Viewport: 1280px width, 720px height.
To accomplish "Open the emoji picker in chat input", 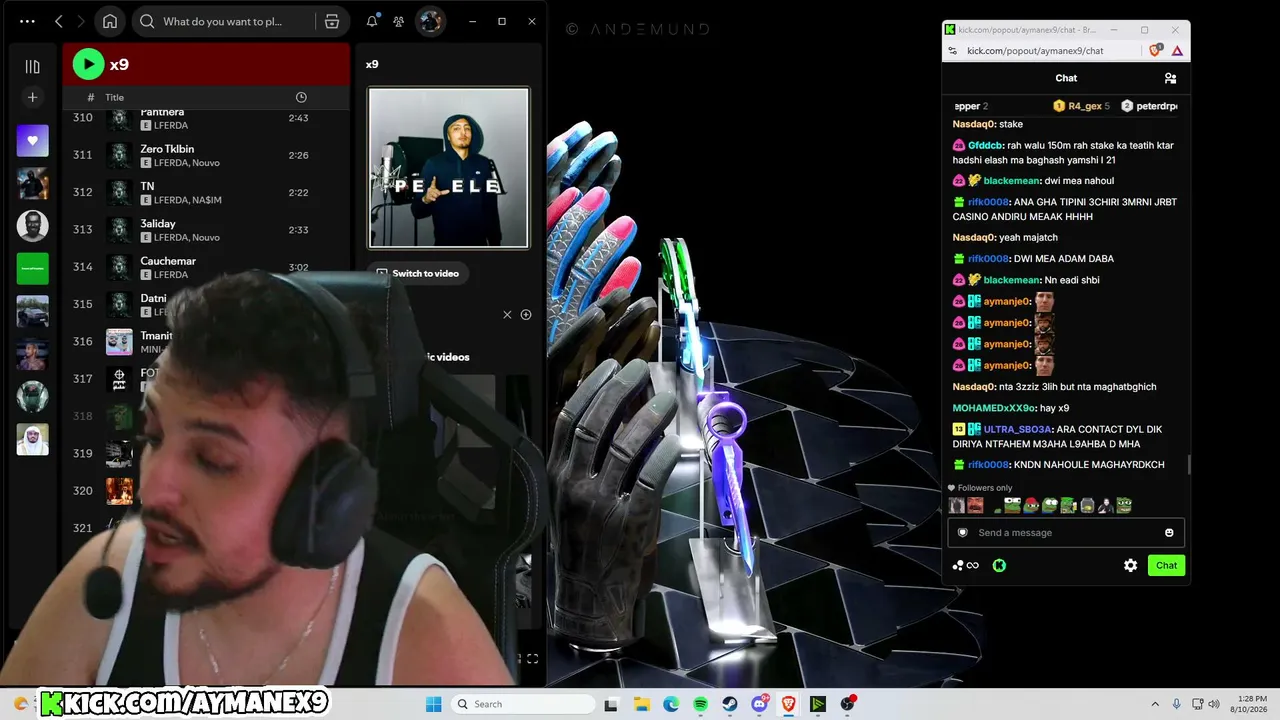I will (1169, 533).
